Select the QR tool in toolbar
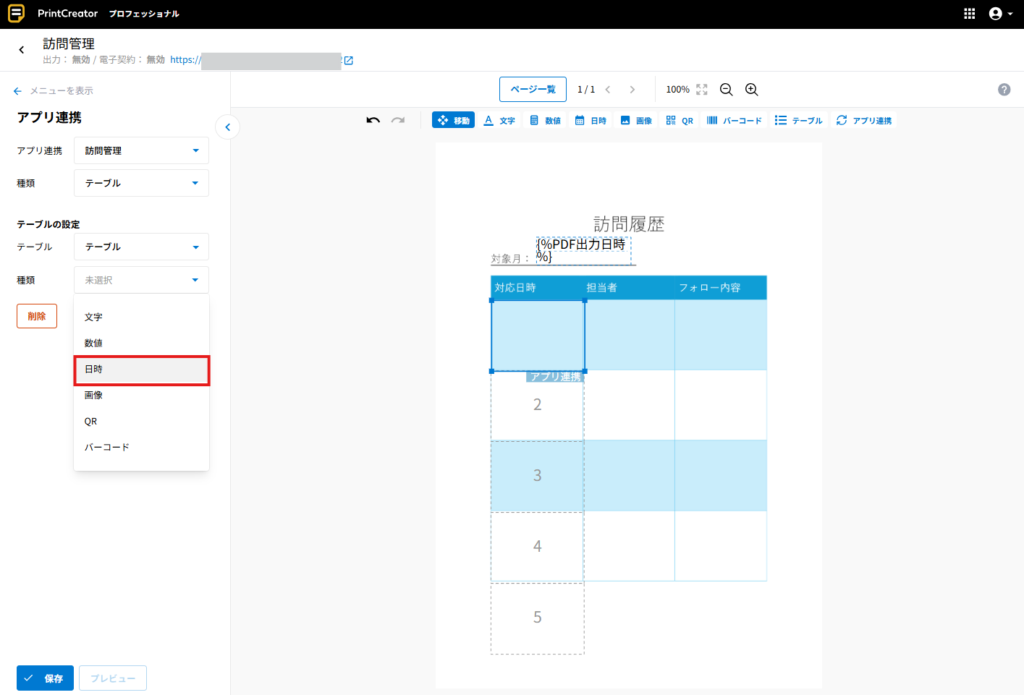 coord(679,120)
